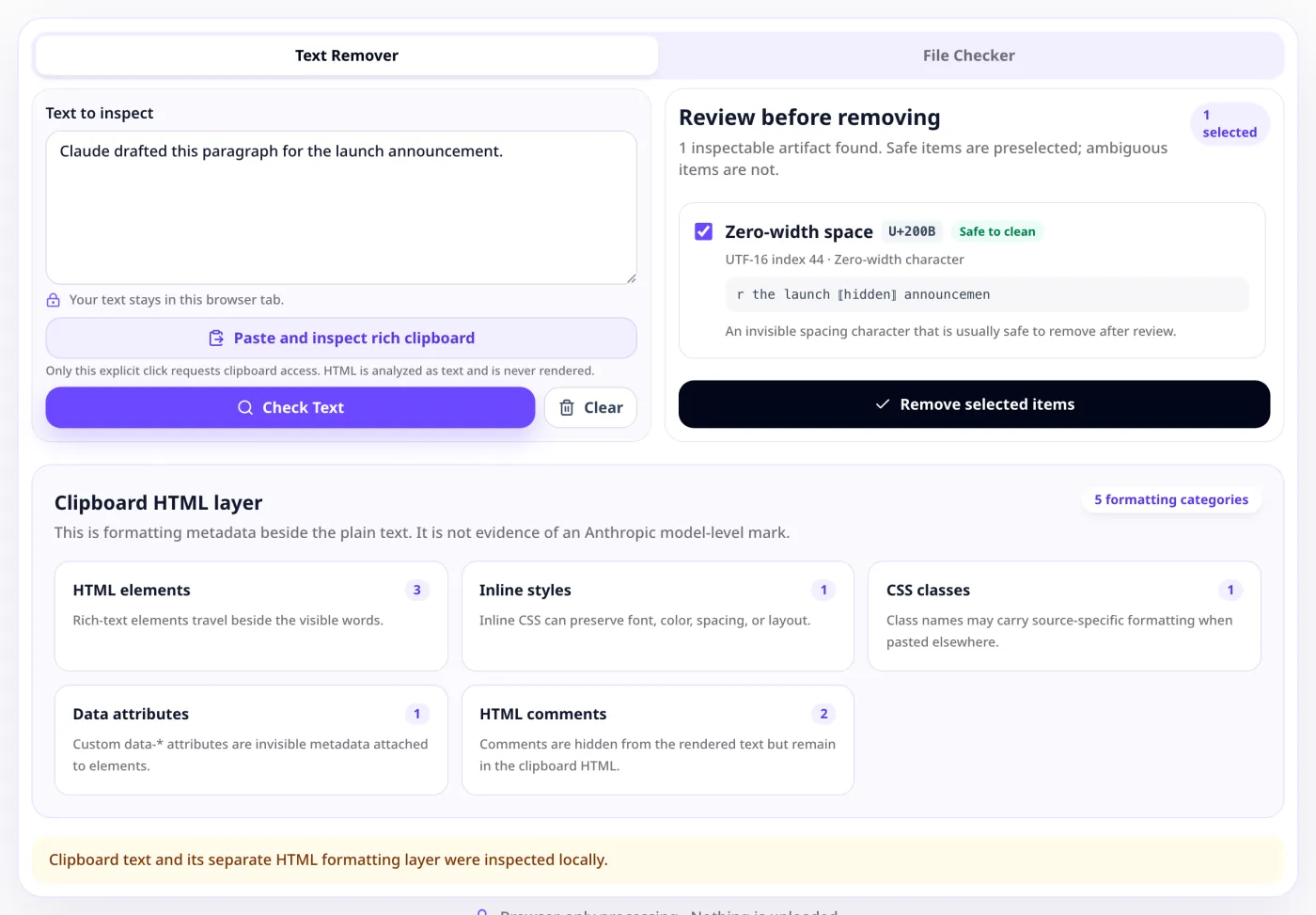1316x915 pixels.
Task: Switch to the Text Remover tab
Action: pos(346,55)
